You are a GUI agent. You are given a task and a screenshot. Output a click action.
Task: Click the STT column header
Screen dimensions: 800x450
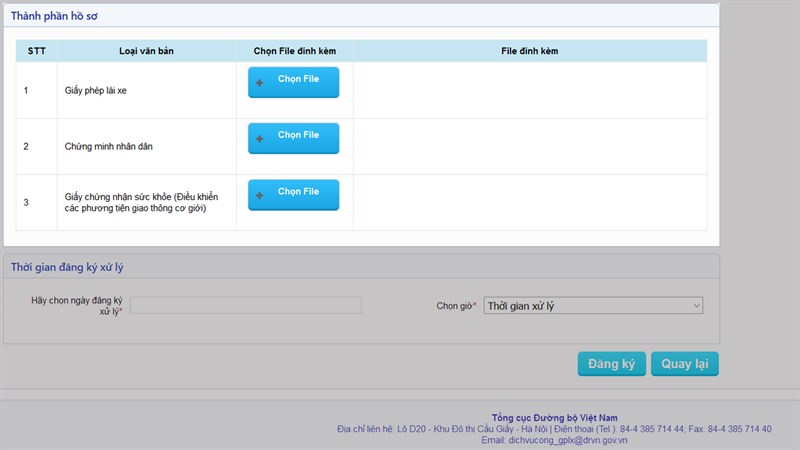point(36,50)
